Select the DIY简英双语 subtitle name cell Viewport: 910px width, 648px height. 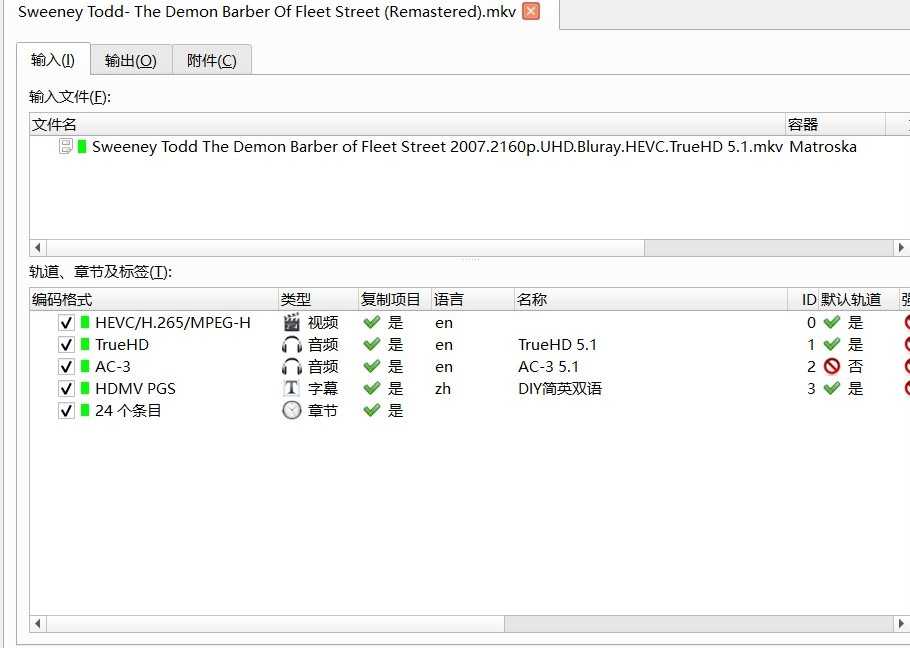559,389
